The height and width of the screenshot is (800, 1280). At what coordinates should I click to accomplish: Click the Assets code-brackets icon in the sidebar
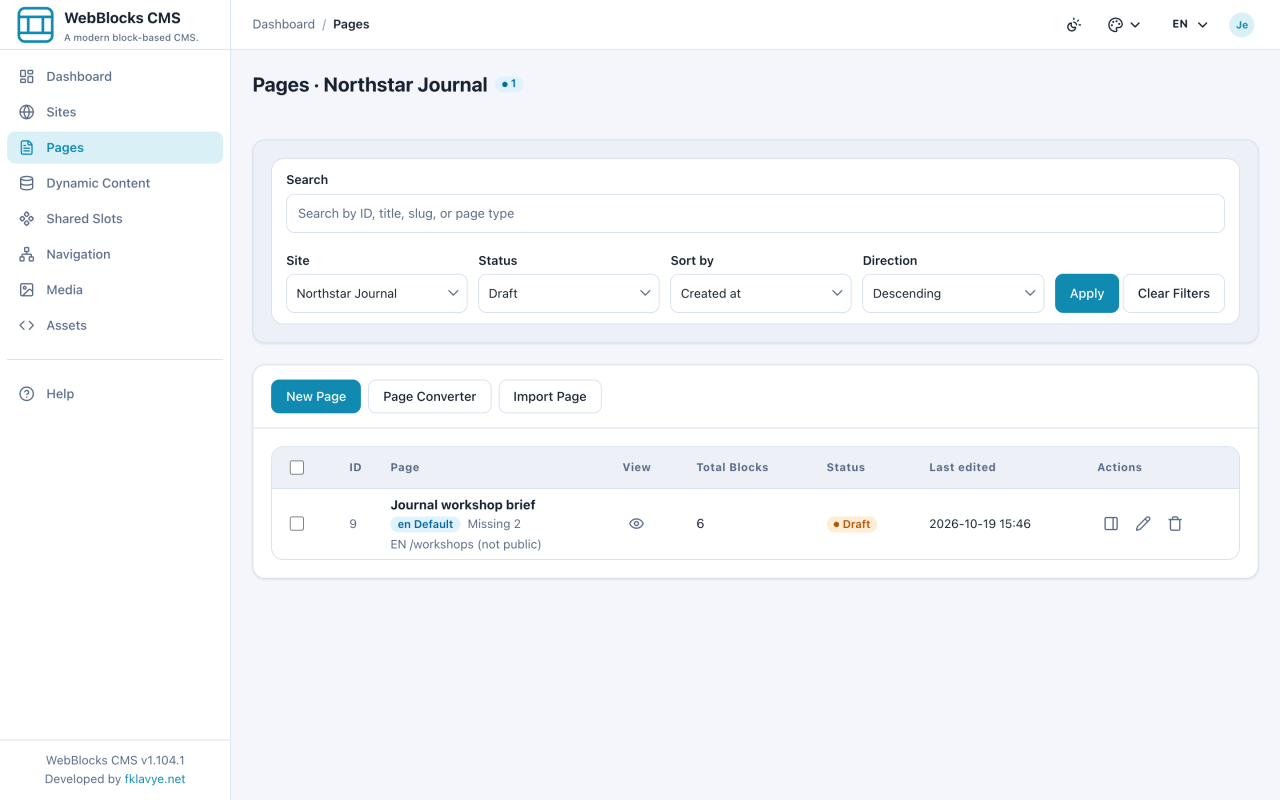pyautogui.click(x=27, y=325)
